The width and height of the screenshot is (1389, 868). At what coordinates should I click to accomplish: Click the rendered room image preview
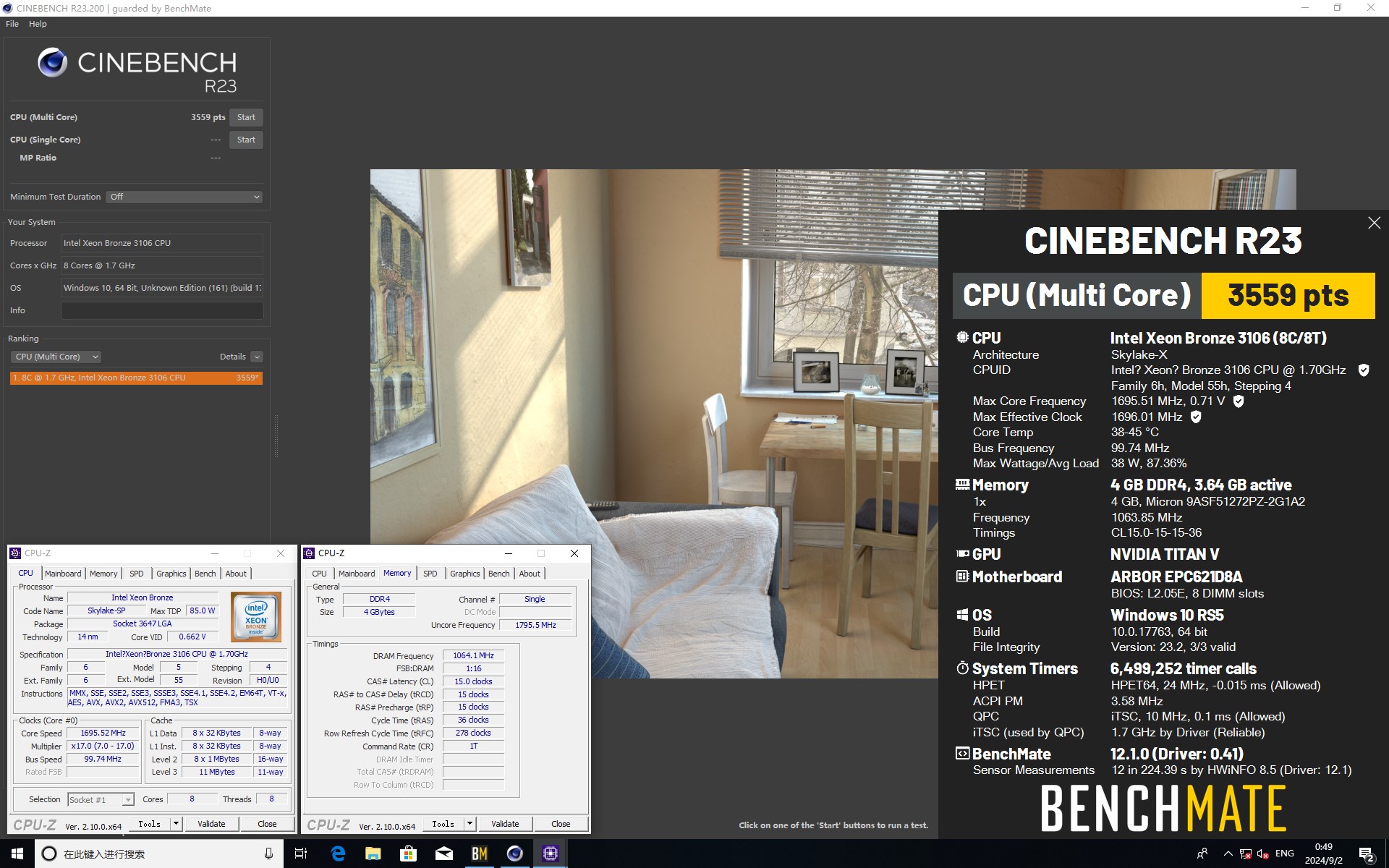pyautogui.click(x=654, y=423)
